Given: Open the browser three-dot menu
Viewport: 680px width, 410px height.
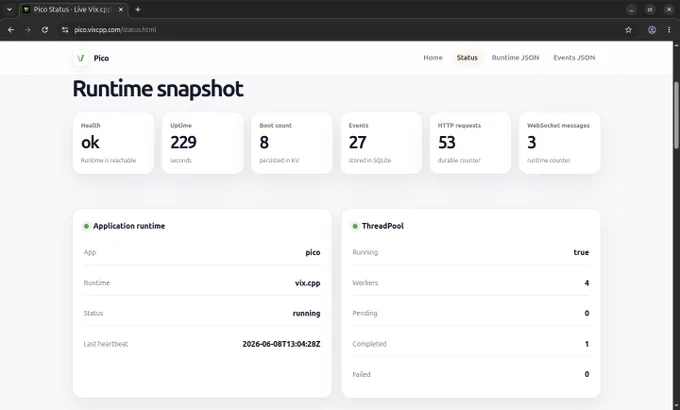Looking at the screenshot, I should pyautogui.click(x=669, y=30).
